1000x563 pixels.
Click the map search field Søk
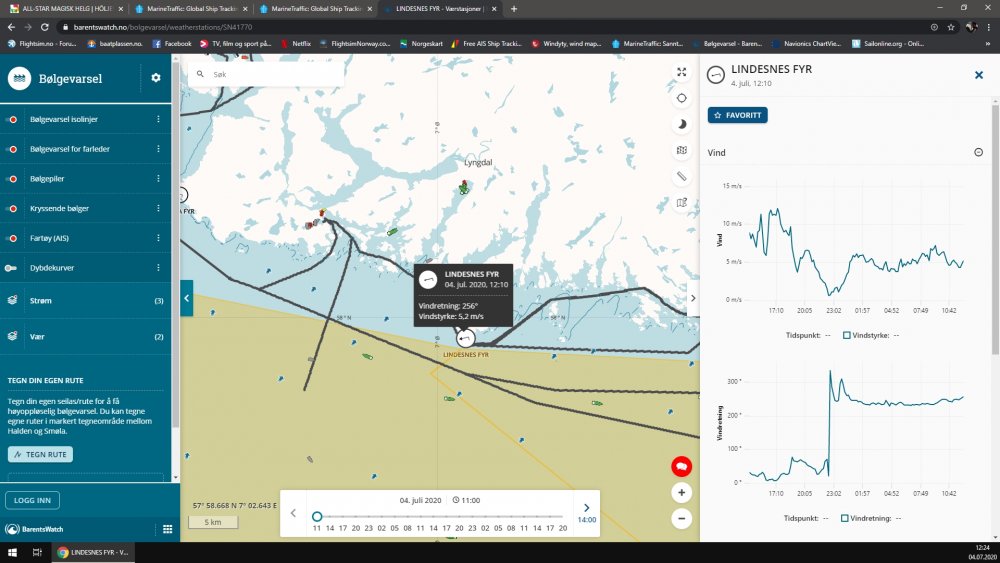tap(267, 75)
